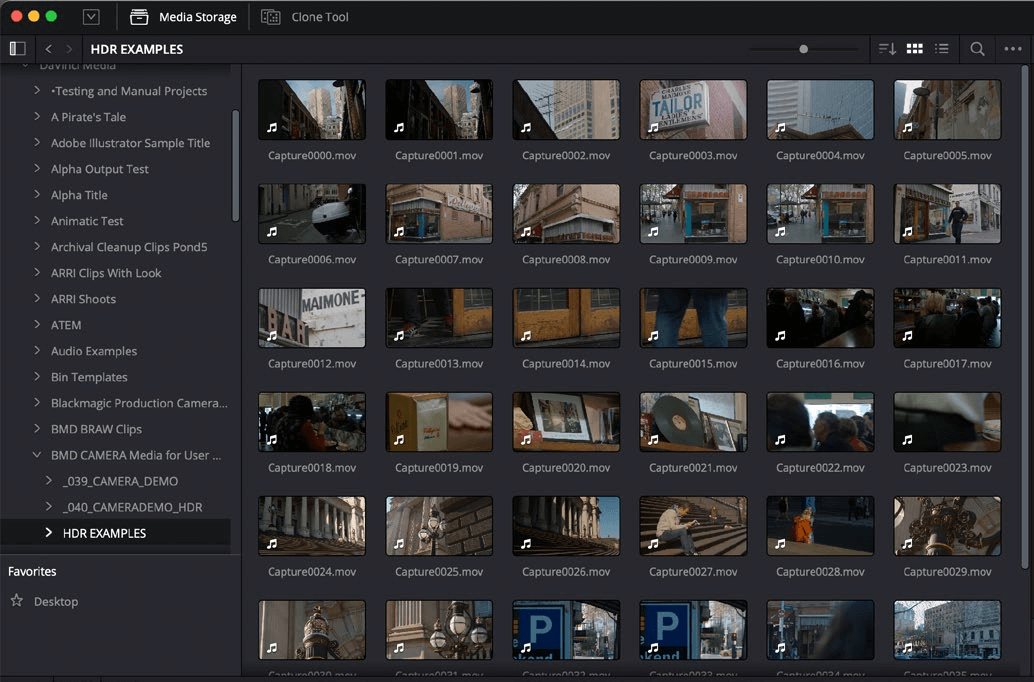Click the star icon beside Desktop
Viewport: 1034px width, 682px height.
click(17, 601)
